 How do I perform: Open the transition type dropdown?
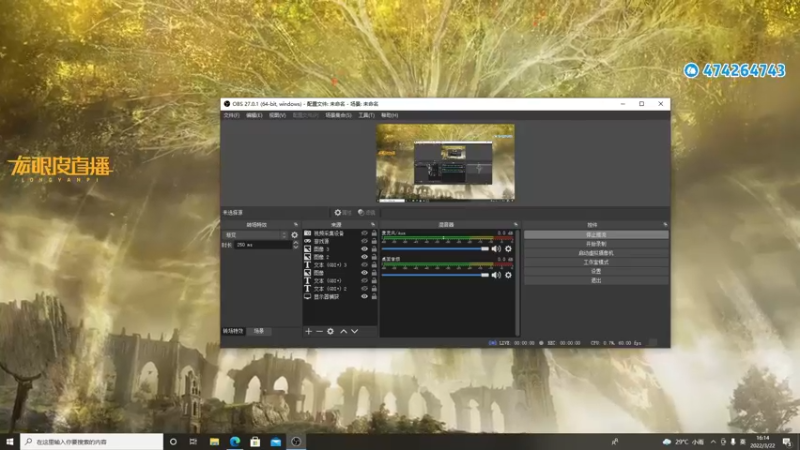[256, 235]
